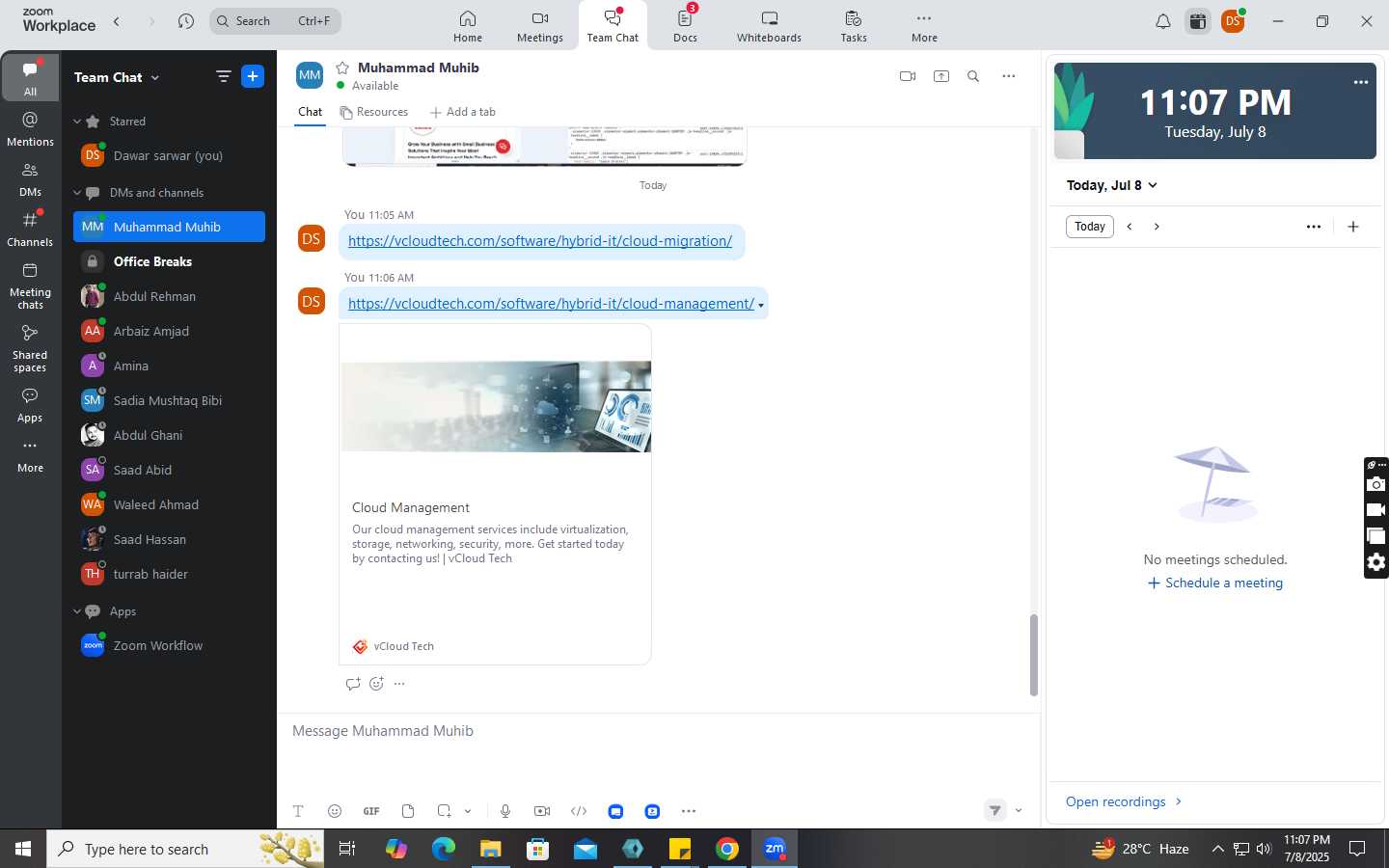Open recordings link in calendar panel
Image resolution: width=1389 pixels, height=868 pixels.
coord(1124,801)
